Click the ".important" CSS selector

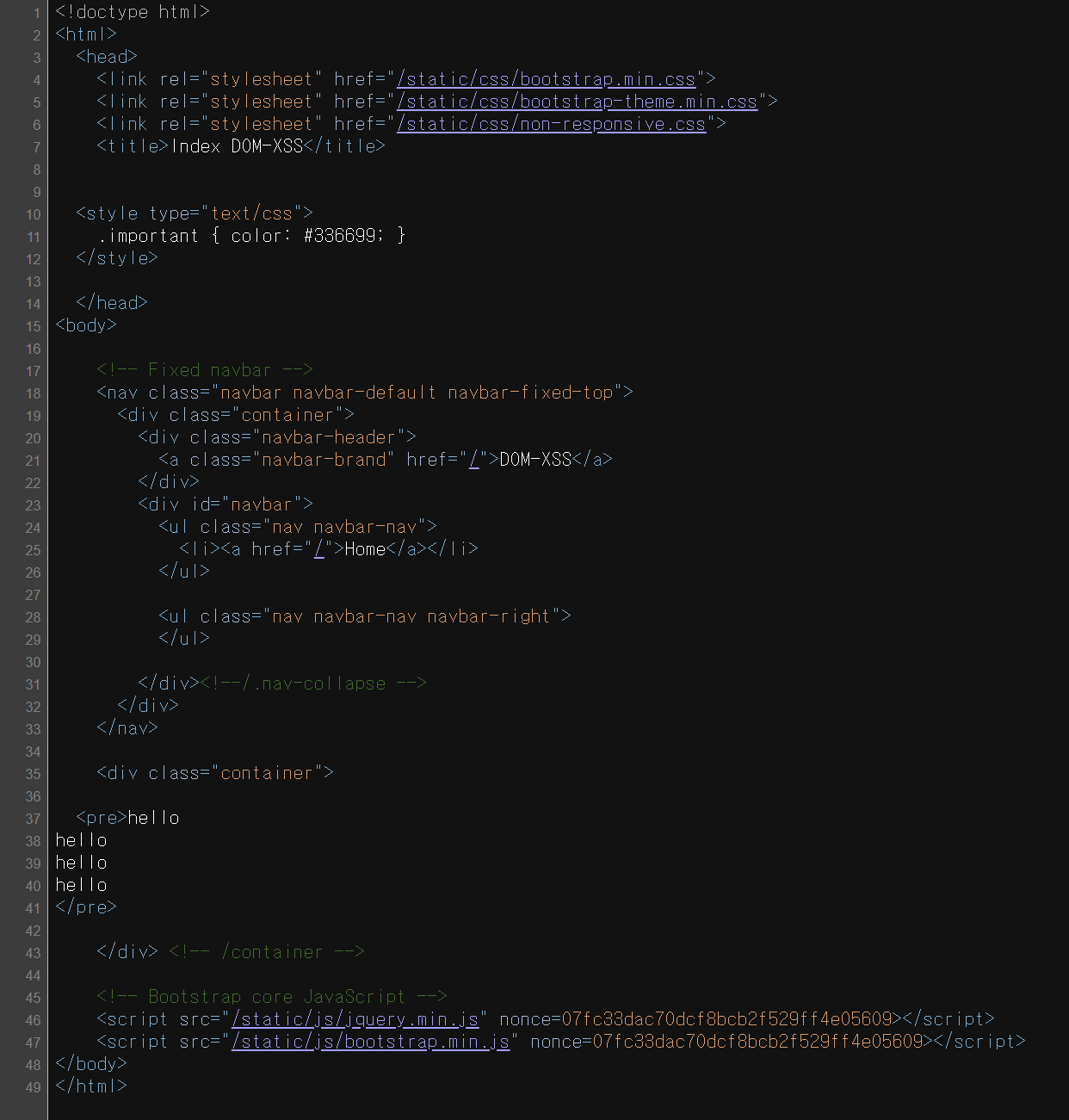(x=147, y=236)
